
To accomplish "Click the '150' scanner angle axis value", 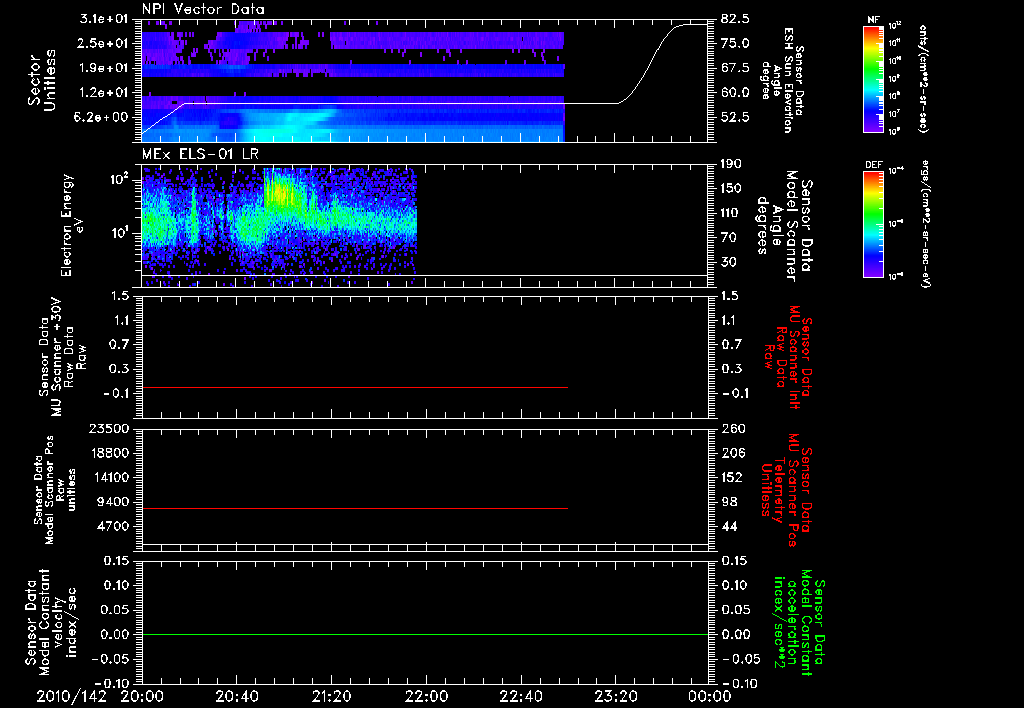I will coord(731,189).
